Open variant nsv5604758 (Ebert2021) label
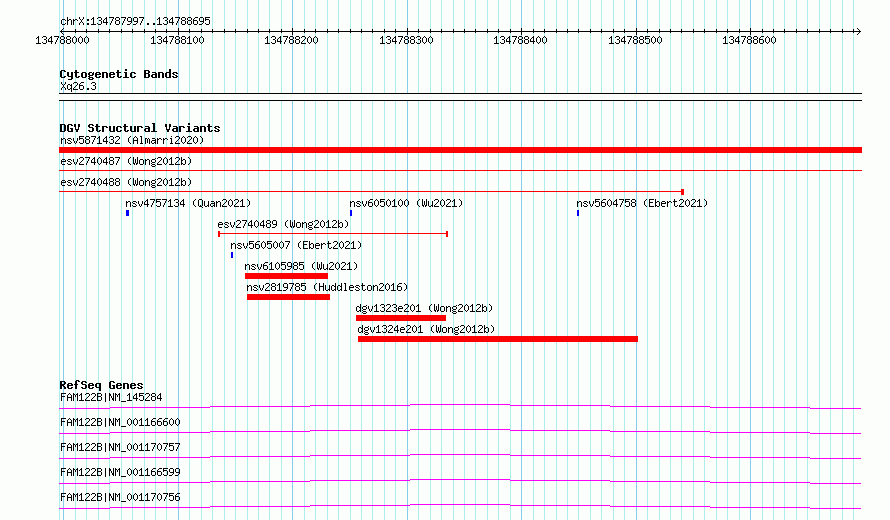Screen dimensions: 890x520 click(x=642, y=203)
